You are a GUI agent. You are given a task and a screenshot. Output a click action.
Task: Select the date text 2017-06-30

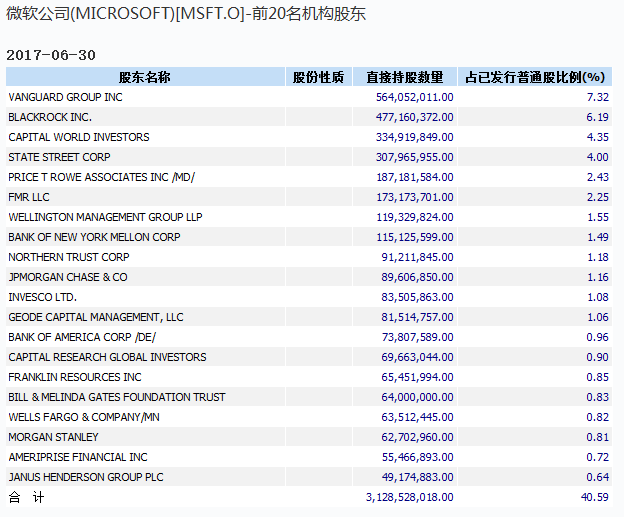pos(51,55)
